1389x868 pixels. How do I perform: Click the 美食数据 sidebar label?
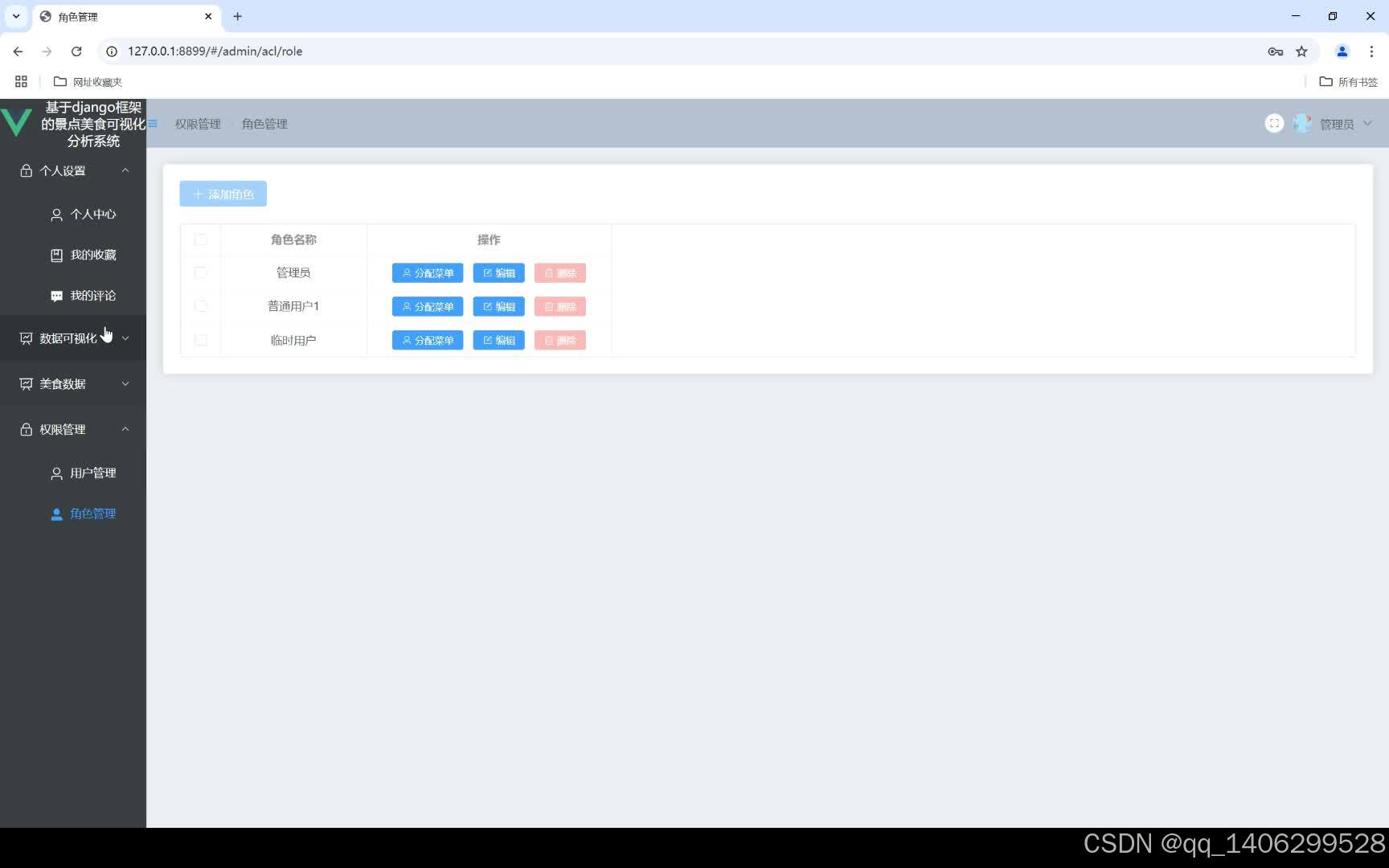pos(63,384)
